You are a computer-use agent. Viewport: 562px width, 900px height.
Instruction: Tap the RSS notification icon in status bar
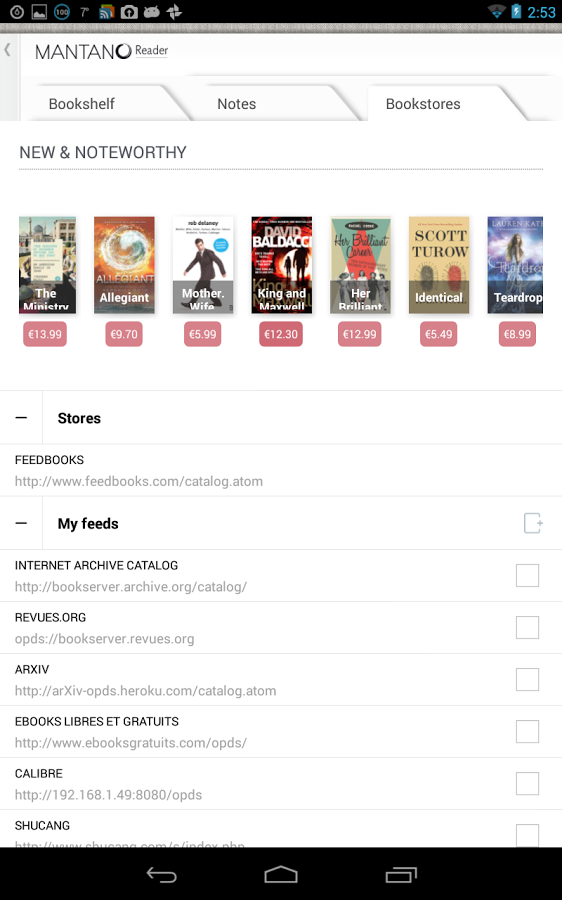[x=107, y=11]
